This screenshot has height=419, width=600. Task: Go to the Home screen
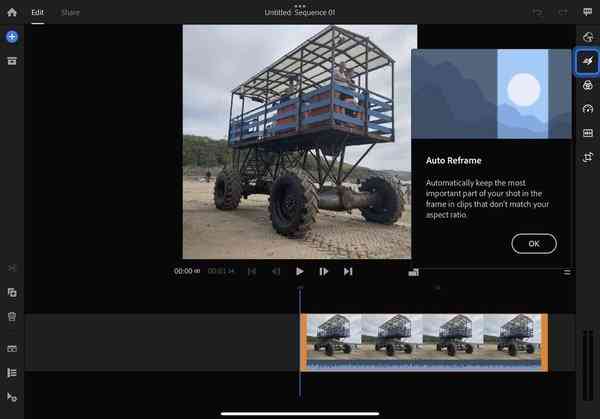point(12,12)
